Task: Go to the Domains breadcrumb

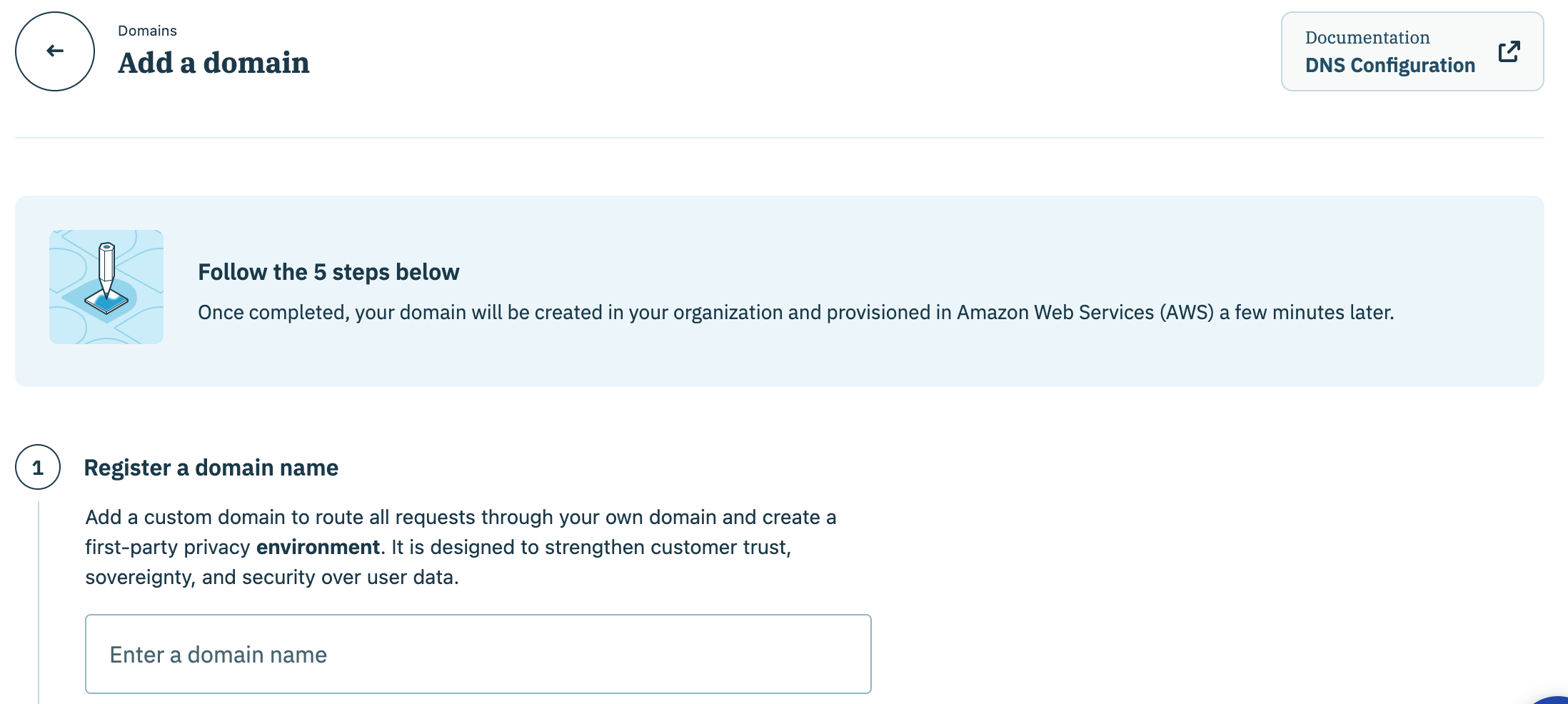Action: pos(147,31)
